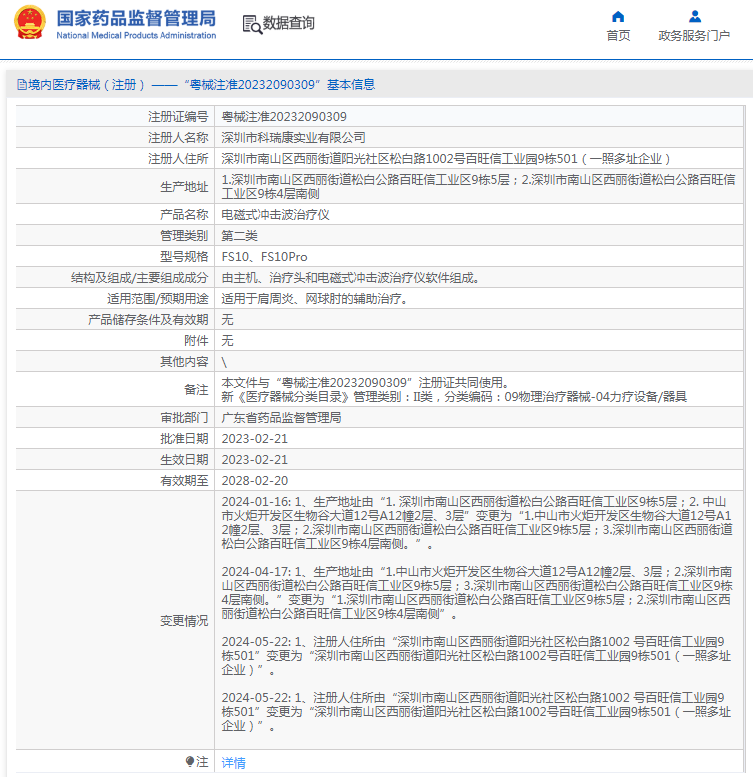Click the 注册人住所 address value
Image resolution: width=753 pixels, height=777 pixels.
point(445,159)
